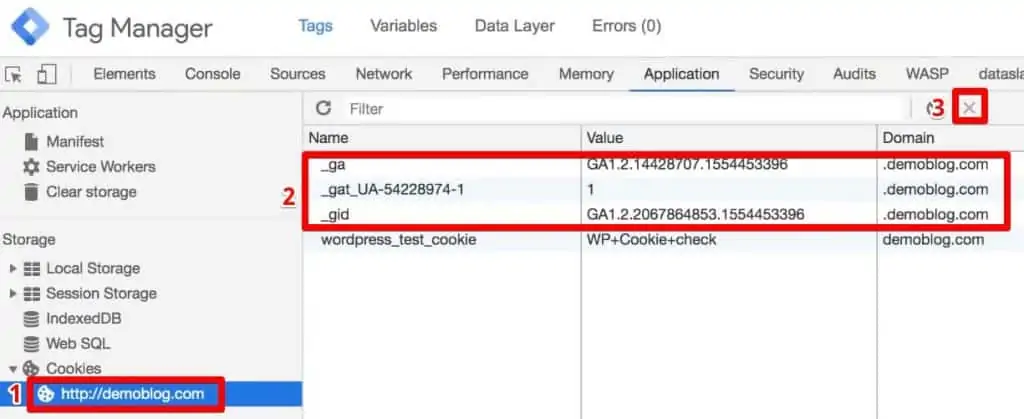Click the cookie Filter input field
This screenshot has height=419, width=1024.
pyautogui.click(x=620, y=108)
